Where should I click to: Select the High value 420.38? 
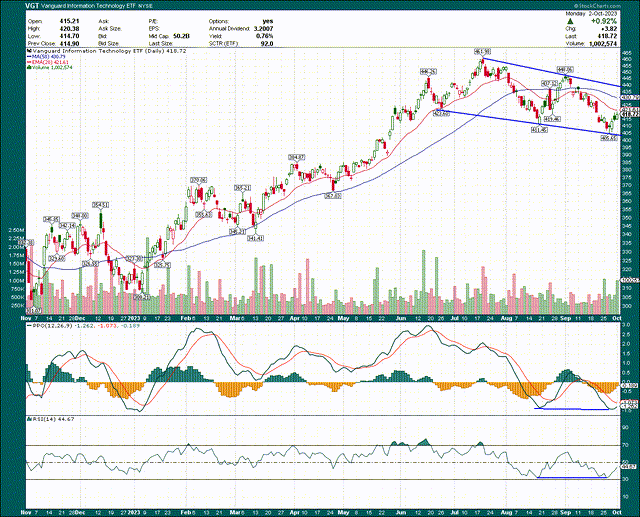tap(69, 29)
